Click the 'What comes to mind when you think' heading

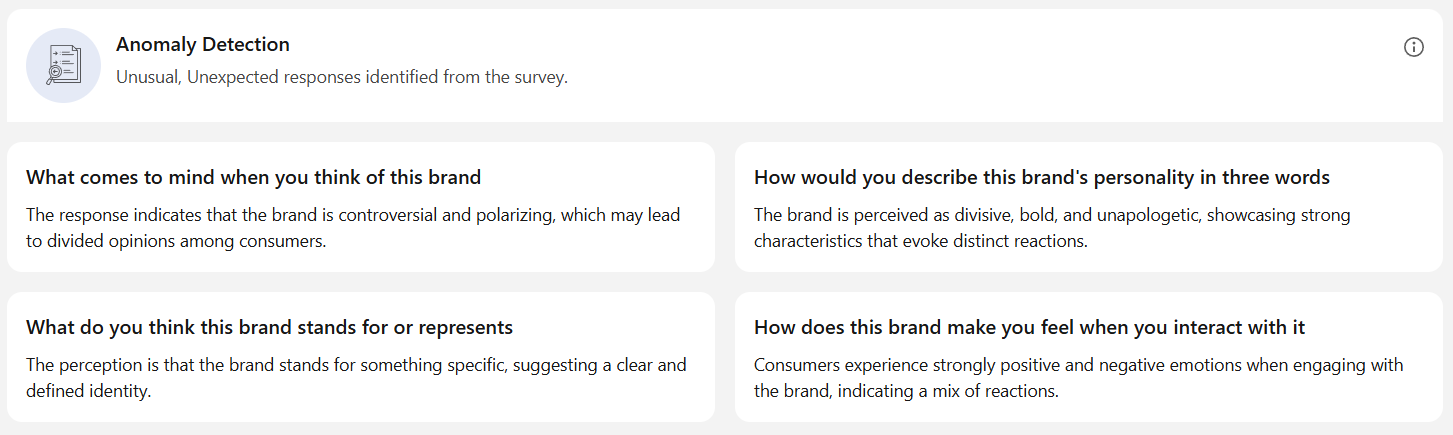254,177
